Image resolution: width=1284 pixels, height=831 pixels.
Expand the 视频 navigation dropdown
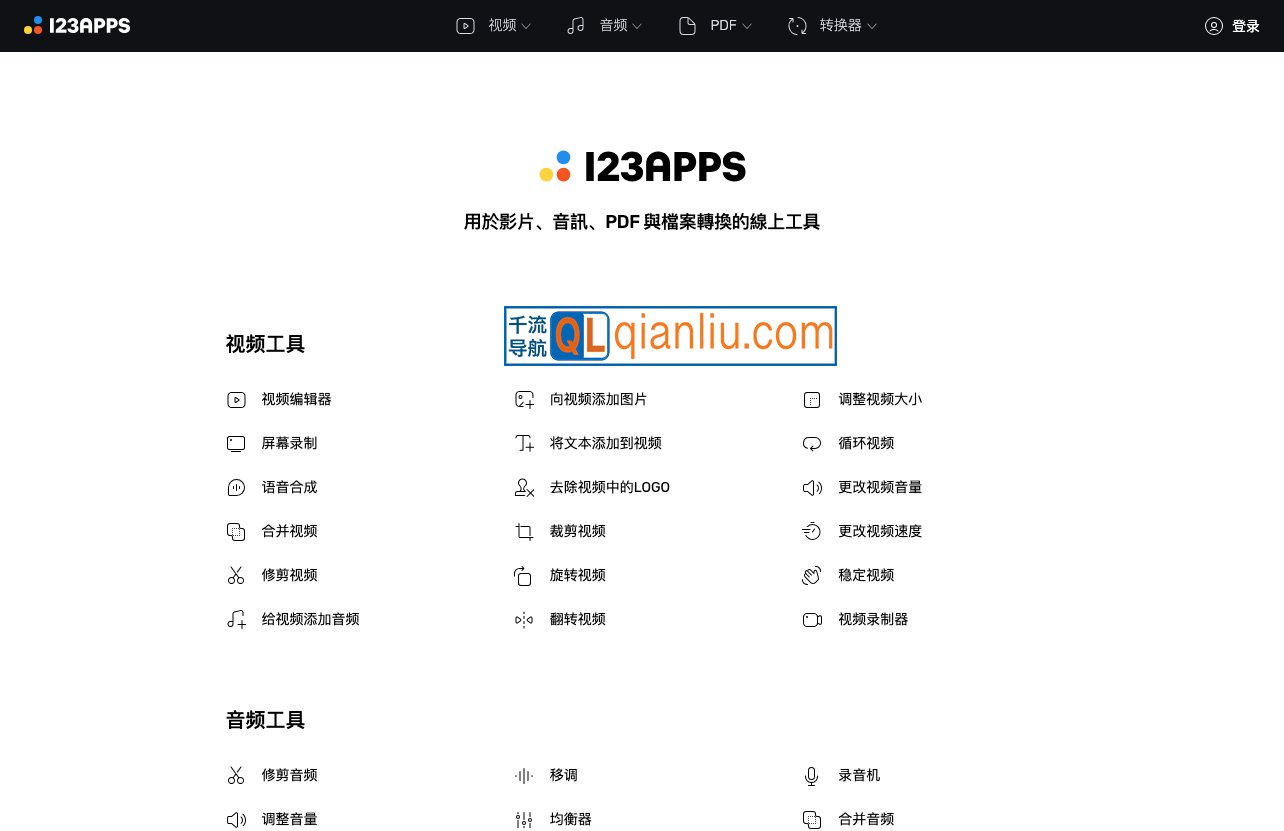(493, 25)
